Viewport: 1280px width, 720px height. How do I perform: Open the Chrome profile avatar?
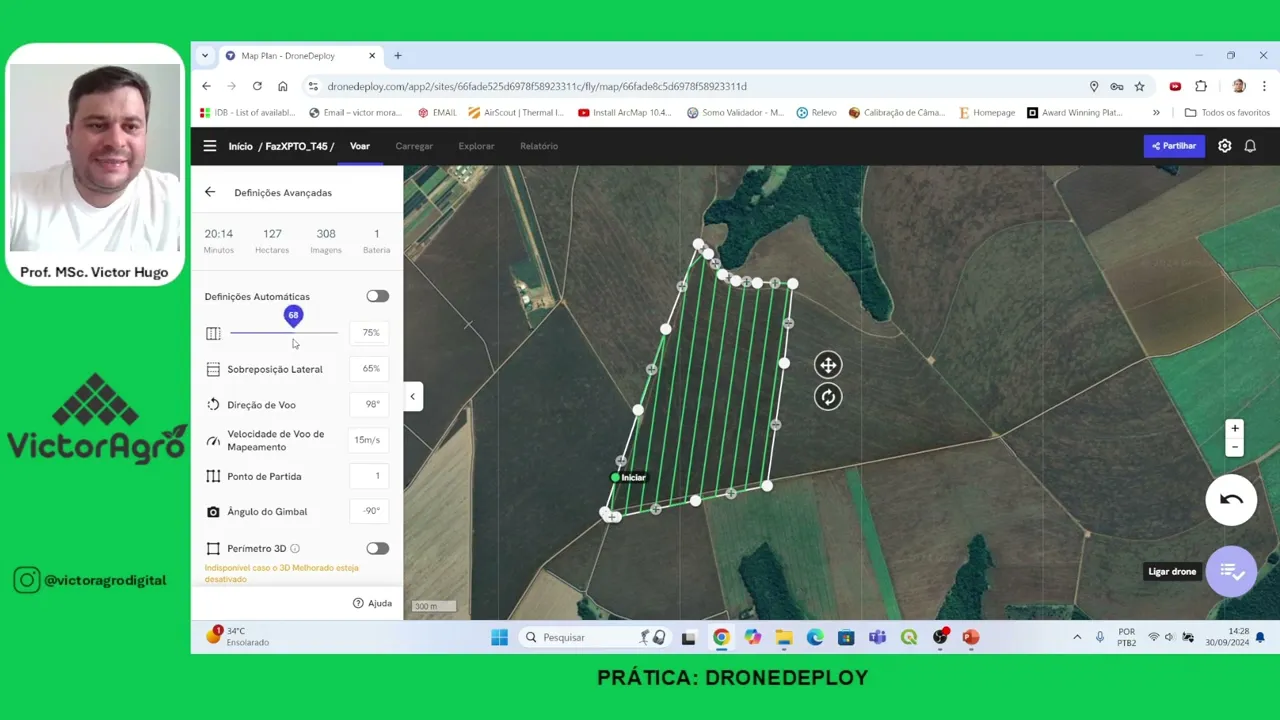(x=1239, y=86)
